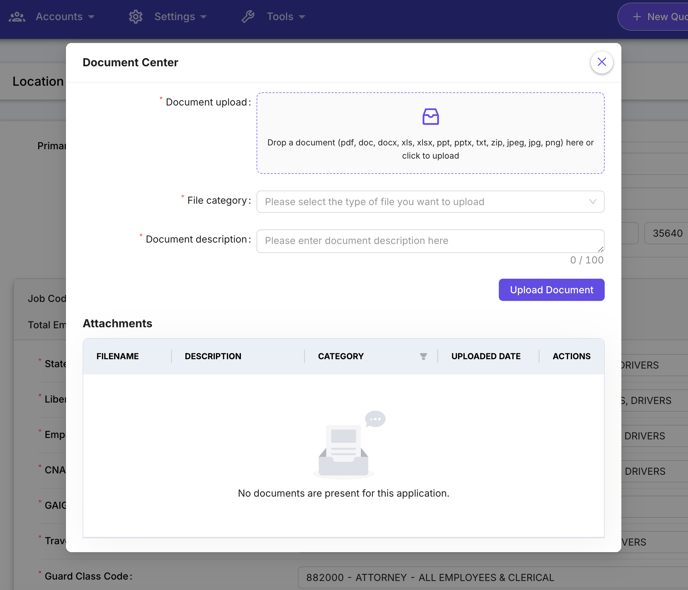Click the Settings gear icon
Image resolution: width=688 pixels, height=590 pixels.
136,17
